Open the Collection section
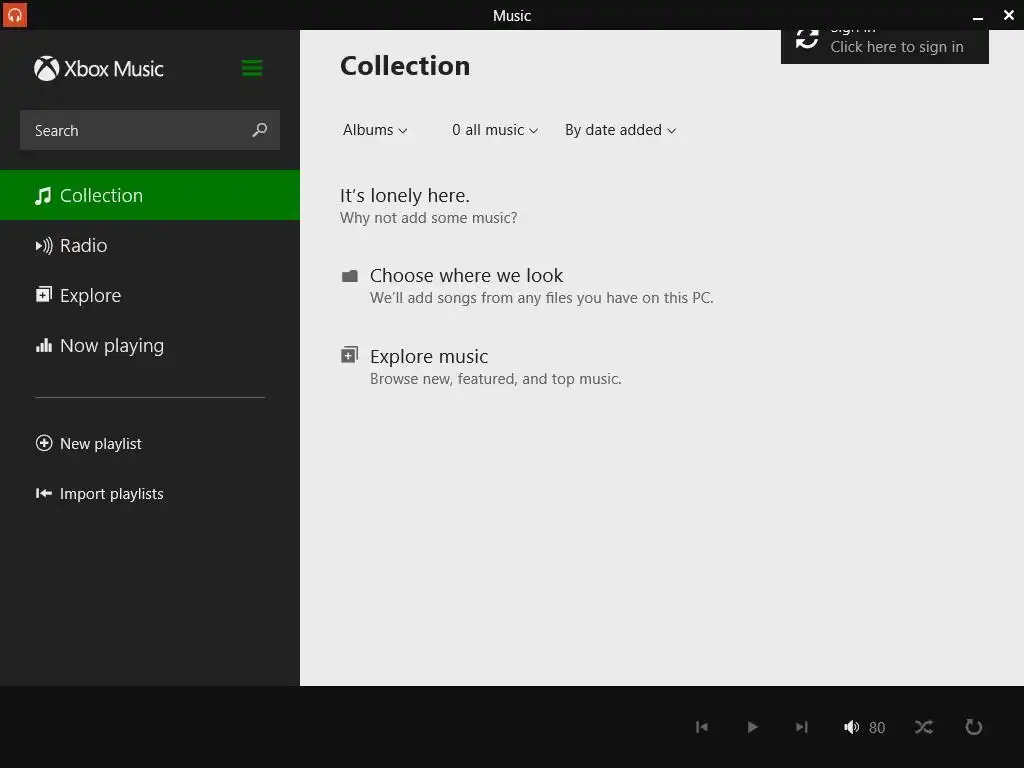Image resolution: width=1024 pixels, height=768 pixels. coord(150,195)
